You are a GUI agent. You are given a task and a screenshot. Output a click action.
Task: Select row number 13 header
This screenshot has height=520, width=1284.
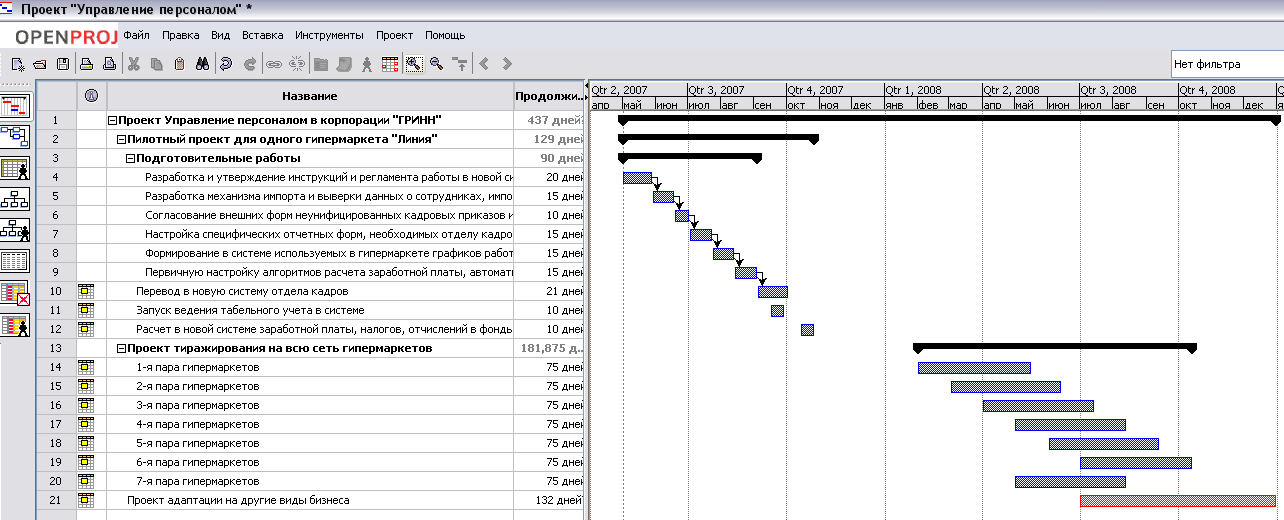coord(56,349)
